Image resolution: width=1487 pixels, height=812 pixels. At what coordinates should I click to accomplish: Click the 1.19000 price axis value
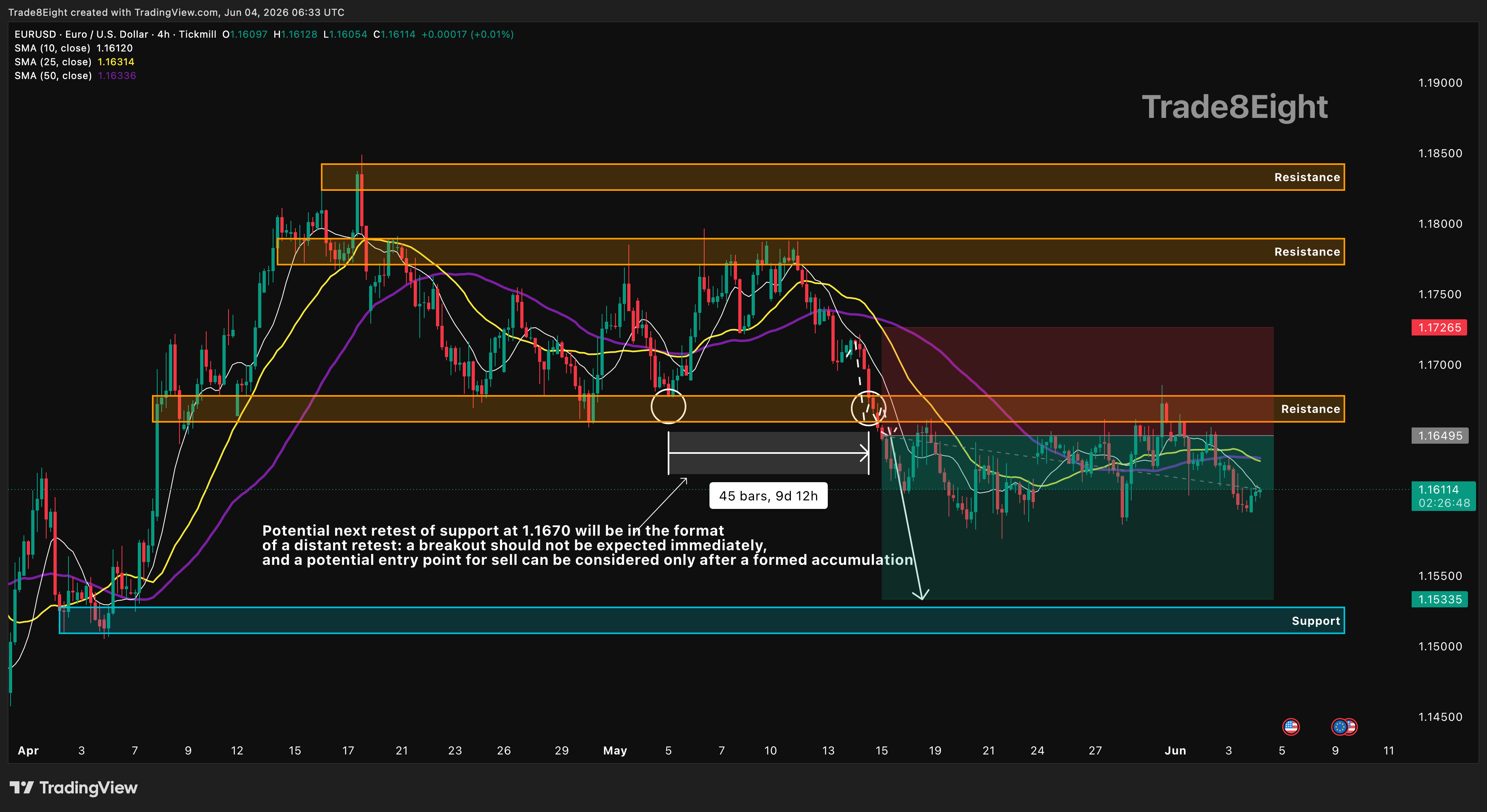[x=1440, y=83]
